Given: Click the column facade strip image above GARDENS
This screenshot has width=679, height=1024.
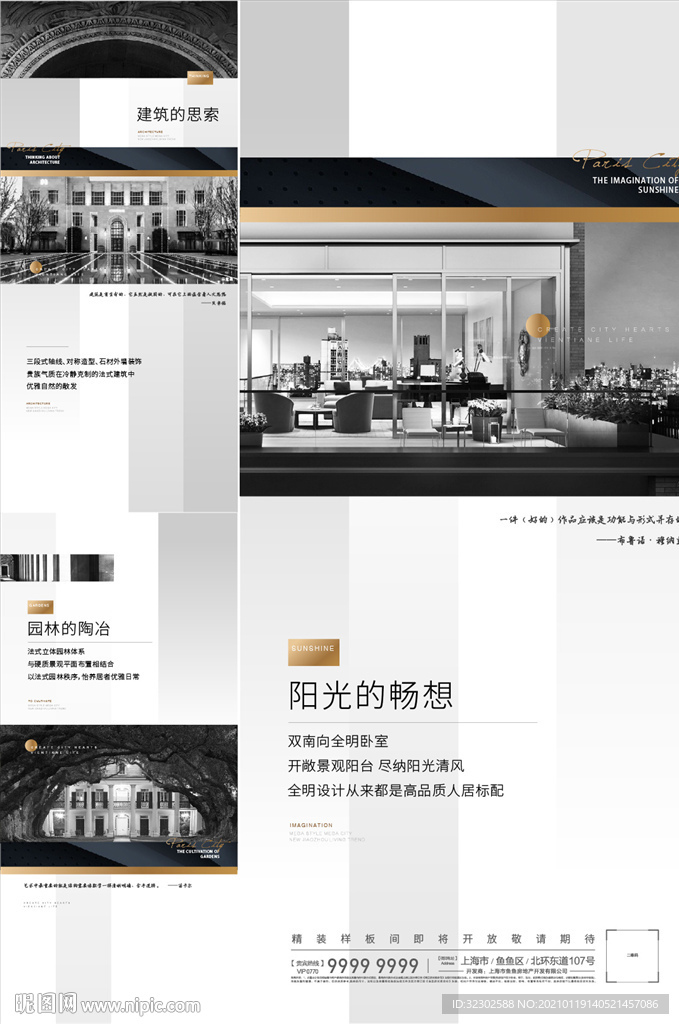Looking at the screenshot, I should [x=57, y=568].
